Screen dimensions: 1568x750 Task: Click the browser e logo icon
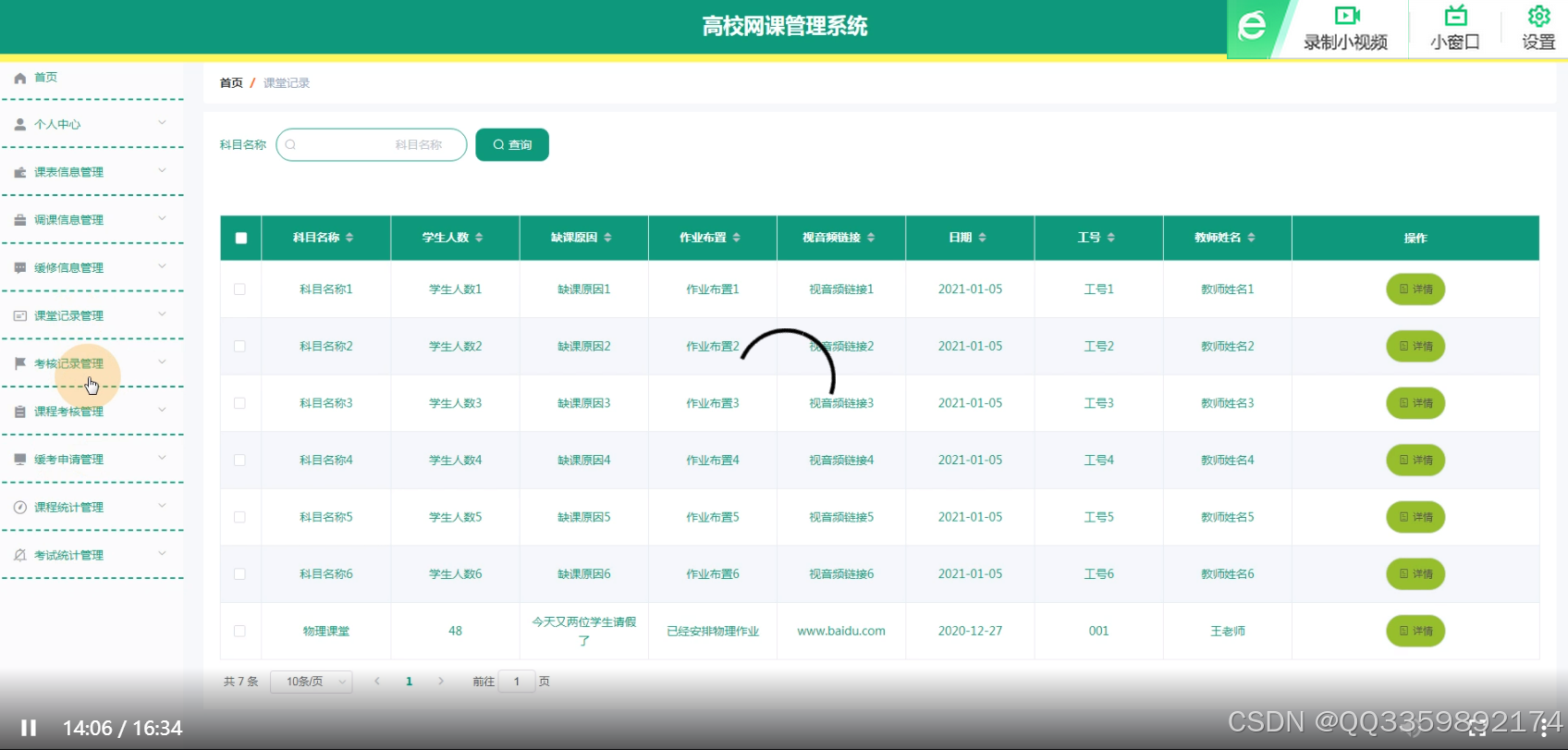pos(1252,26)
